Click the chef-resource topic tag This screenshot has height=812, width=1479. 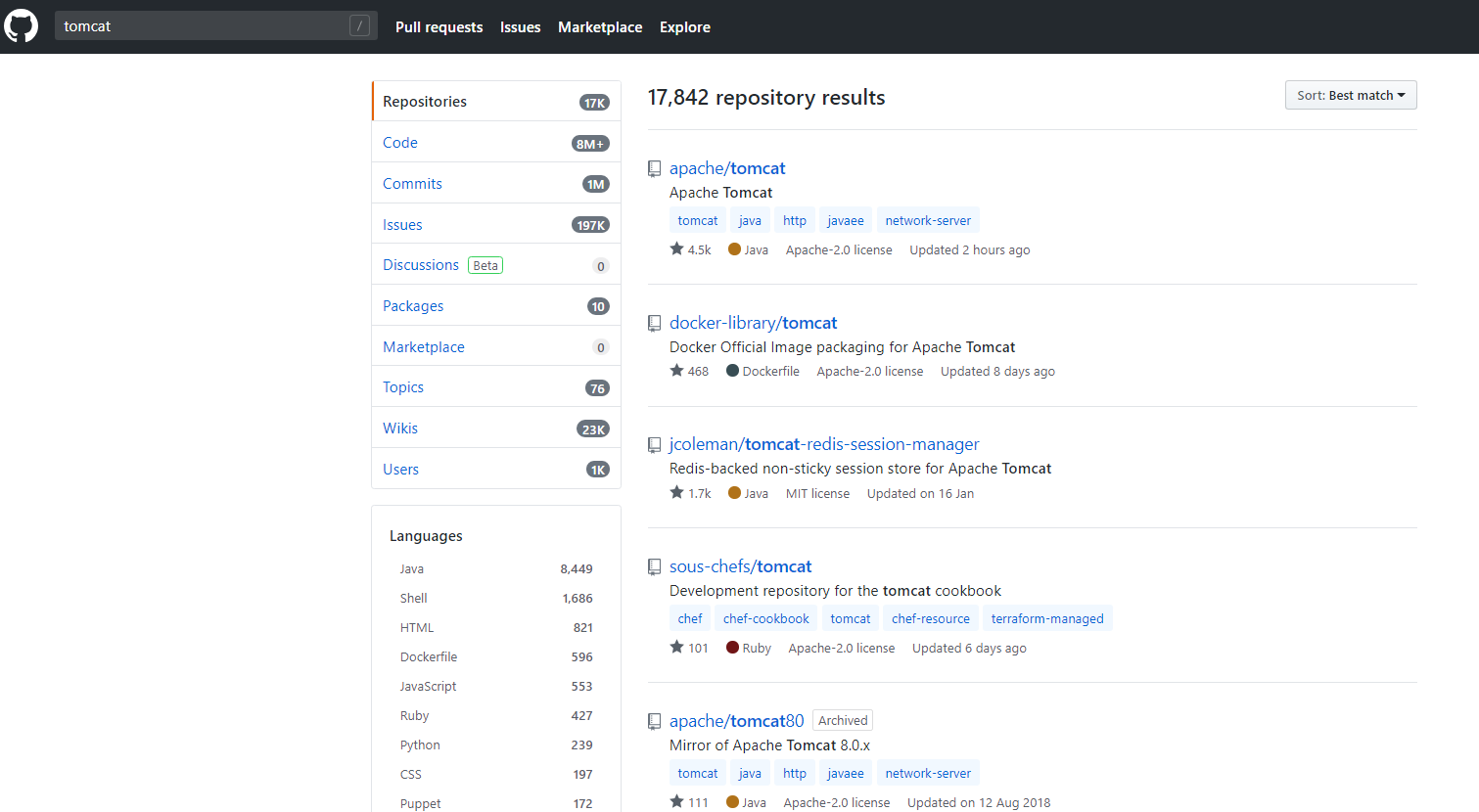(931, 619)
